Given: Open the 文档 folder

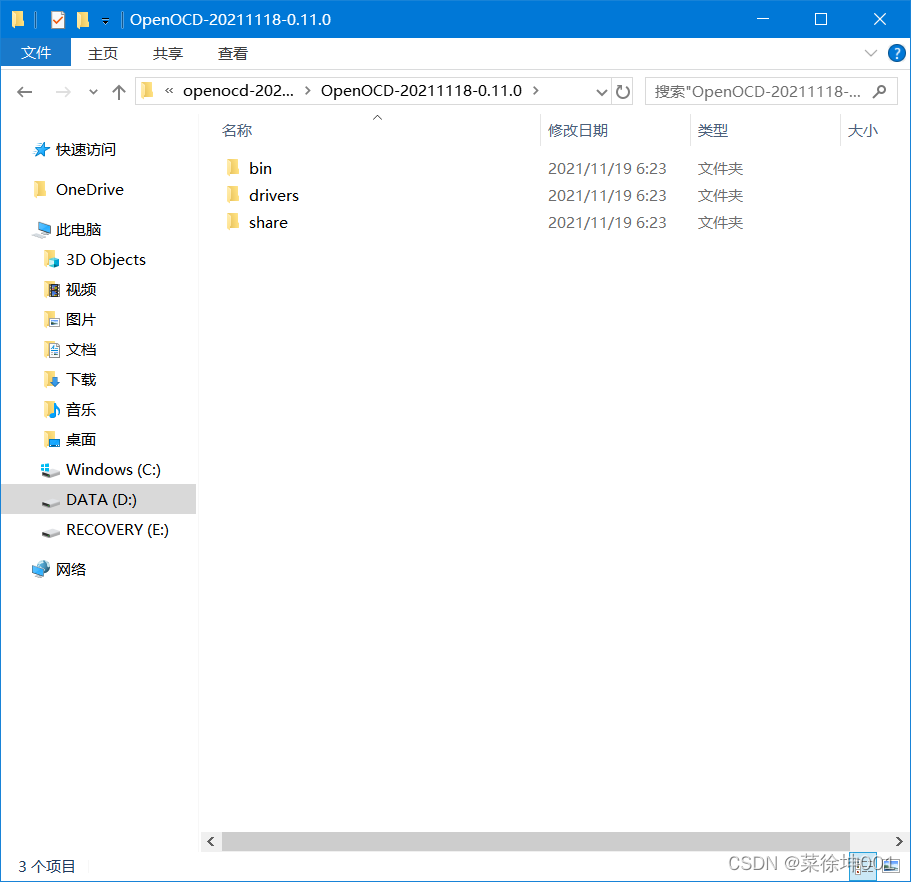Looking at the screenshot, I should [x=81, y=350].
